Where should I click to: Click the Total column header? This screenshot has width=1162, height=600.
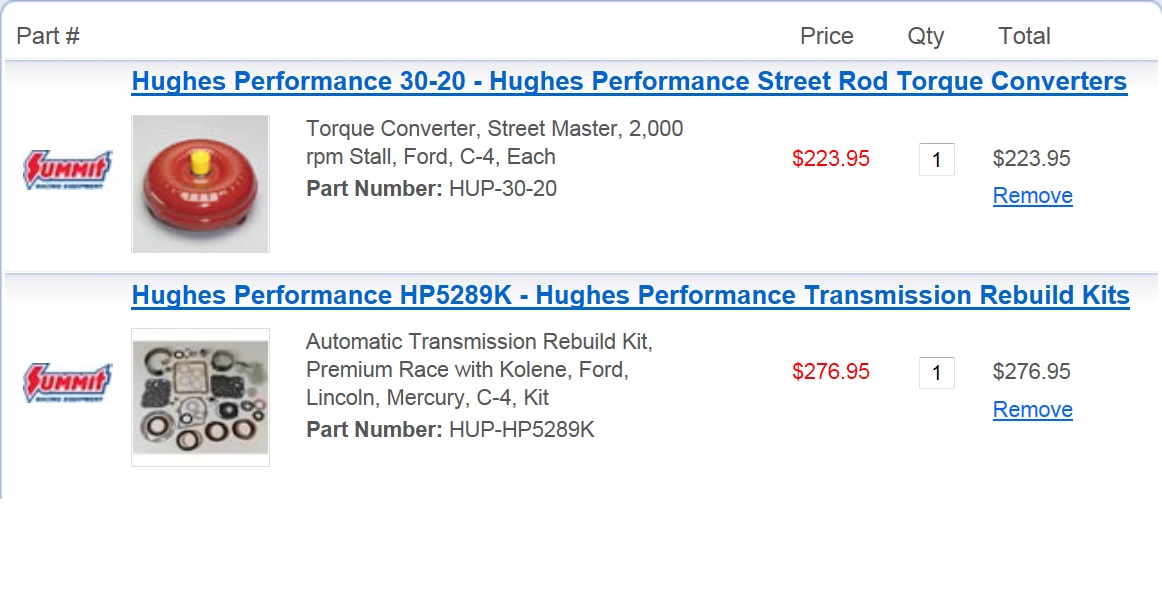pyautogui.click(x=1024, y=36)
